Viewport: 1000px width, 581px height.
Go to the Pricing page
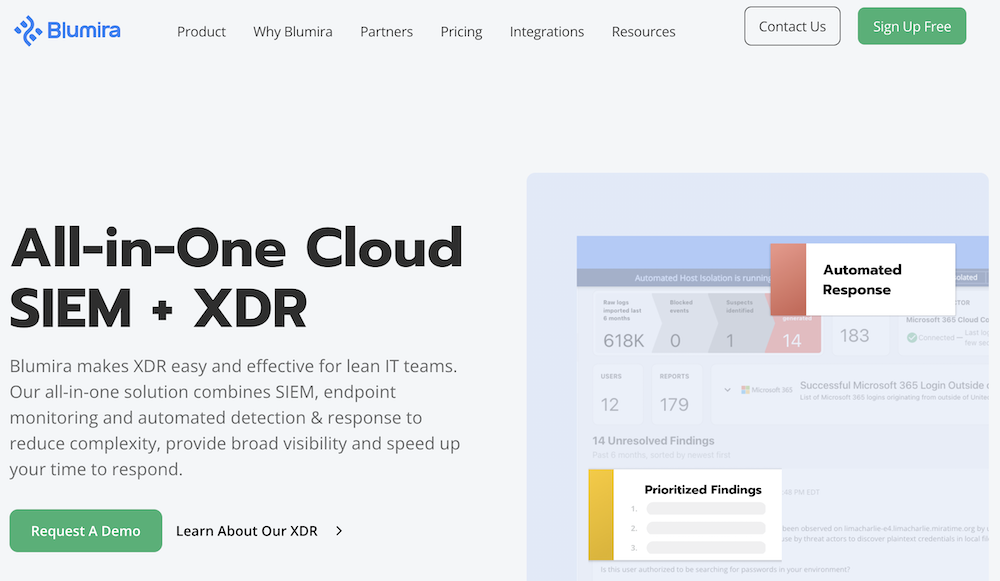(461, 32)
